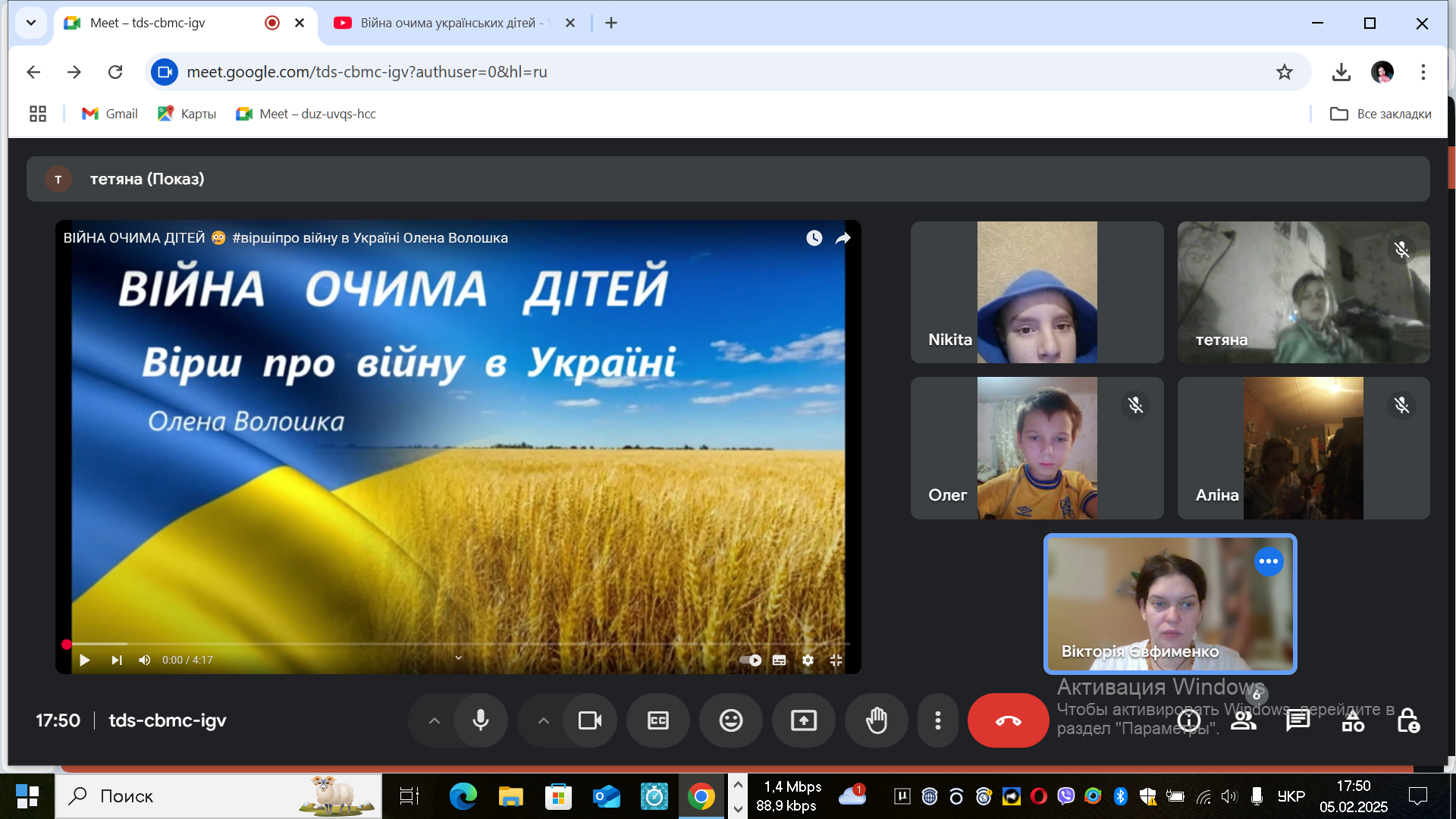
Task: Open the Meet – duz-uvqs-hcc bookmark
Action: pyautogui.click(x=306, y=114)
